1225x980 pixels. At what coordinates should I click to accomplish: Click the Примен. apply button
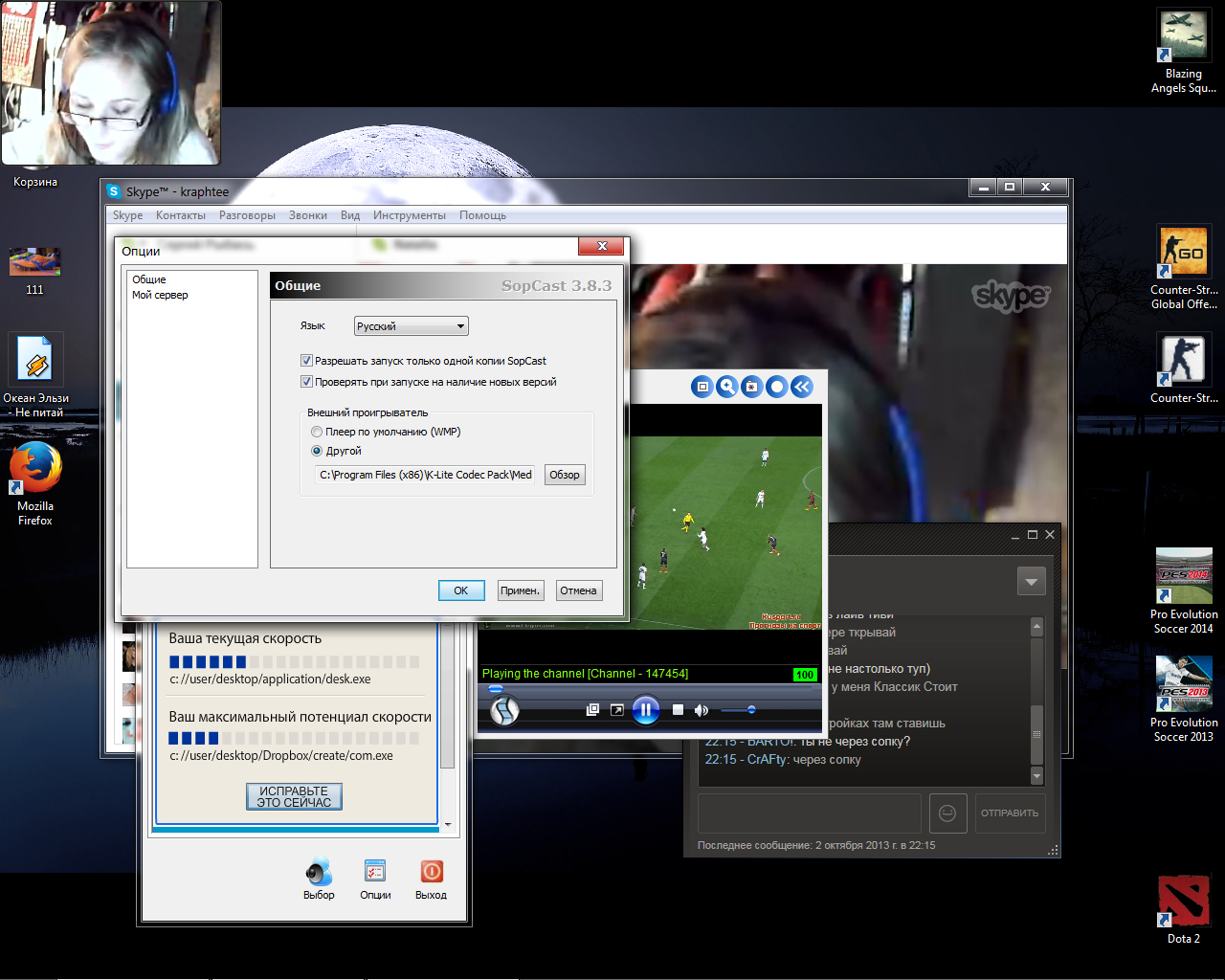point(521,590)
